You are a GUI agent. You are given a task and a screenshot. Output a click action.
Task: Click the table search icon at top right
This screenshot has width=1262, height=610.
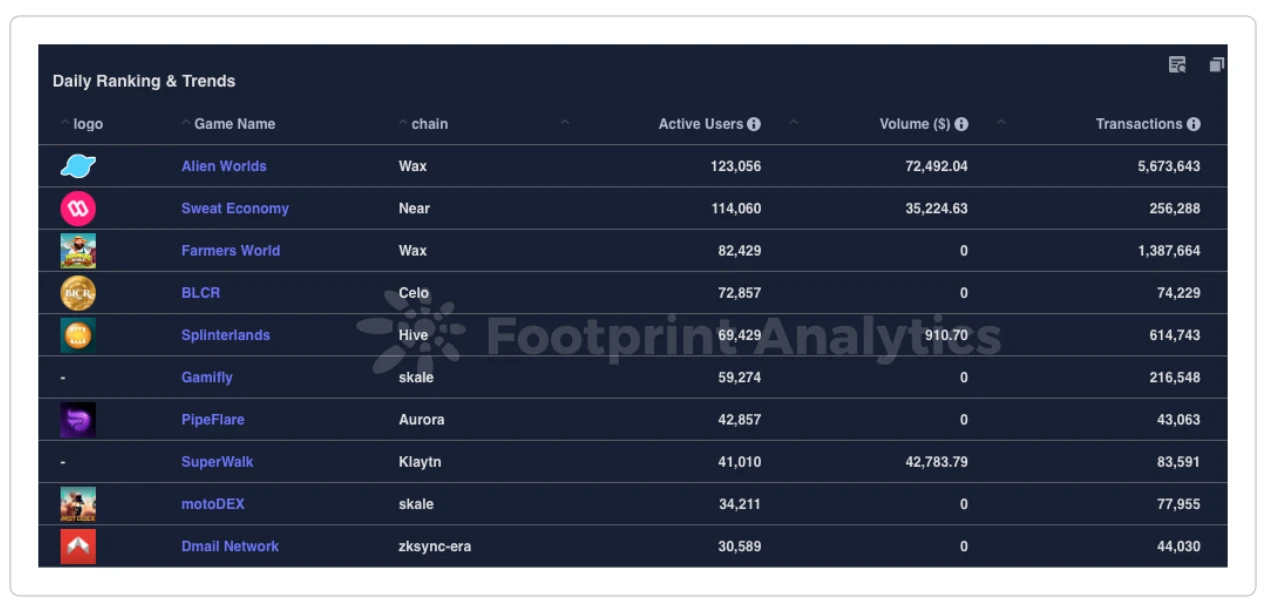coord(1177,65)
